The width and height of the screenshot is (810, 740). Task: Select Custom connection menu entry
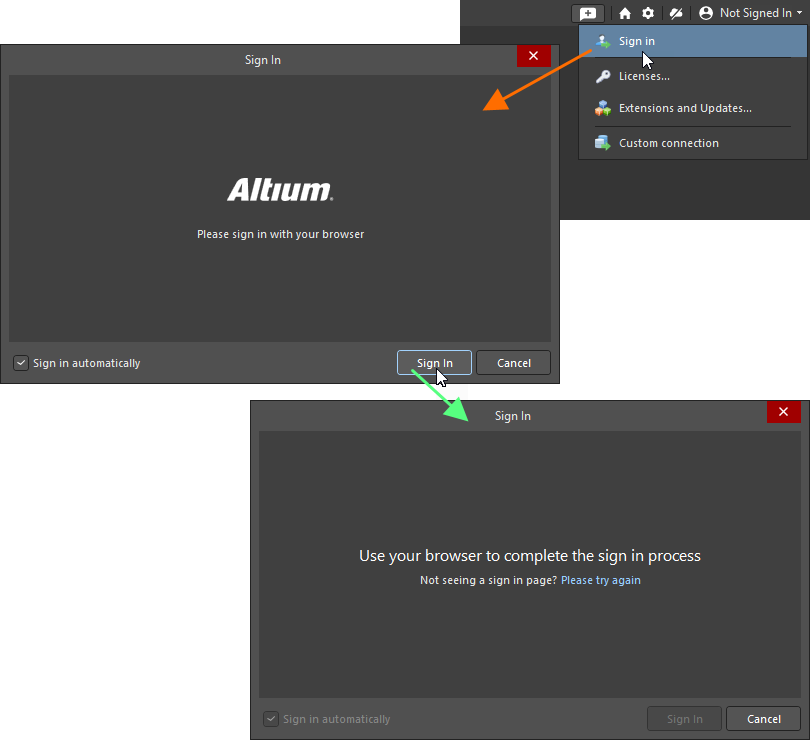coord(692,143)
